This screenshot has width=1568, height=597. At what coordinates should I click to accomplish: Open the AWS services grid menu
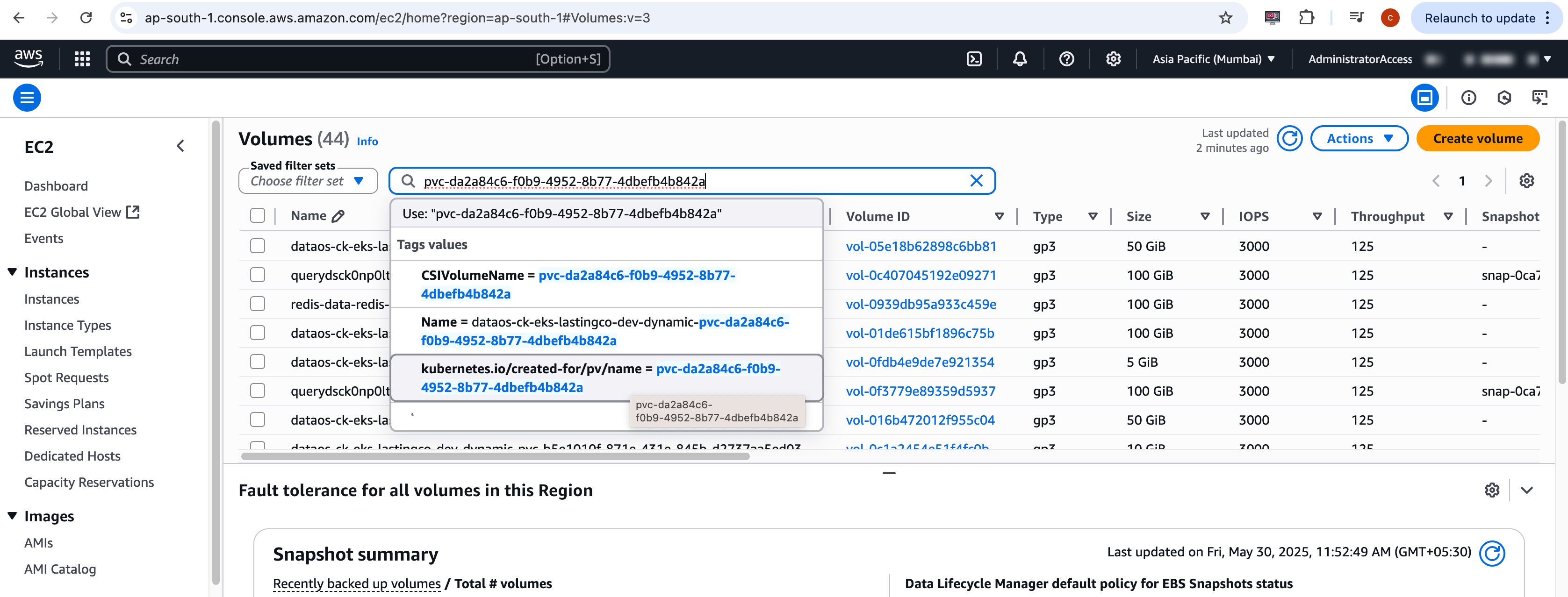(82, 59)
